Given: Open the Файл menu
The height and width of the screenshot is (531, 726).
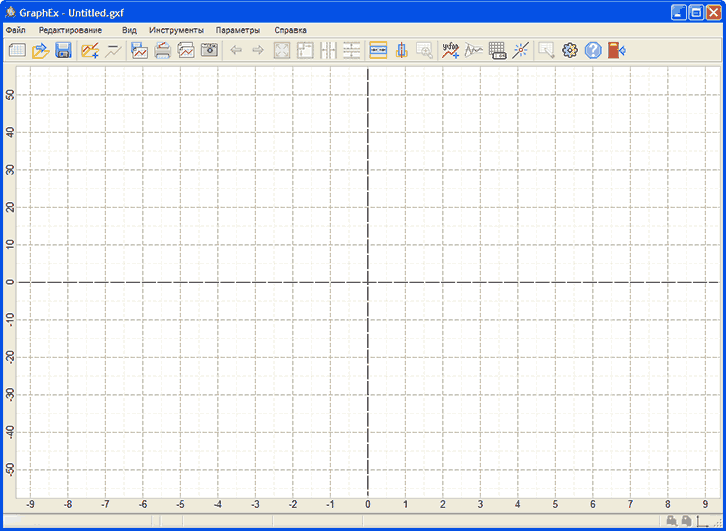Looking at the screenshot, I should [x=15, y=30].
